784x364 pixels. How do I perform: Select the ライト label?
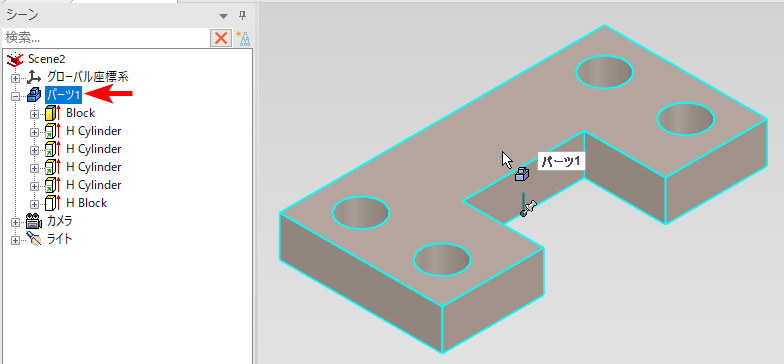[x=60, y=239]
